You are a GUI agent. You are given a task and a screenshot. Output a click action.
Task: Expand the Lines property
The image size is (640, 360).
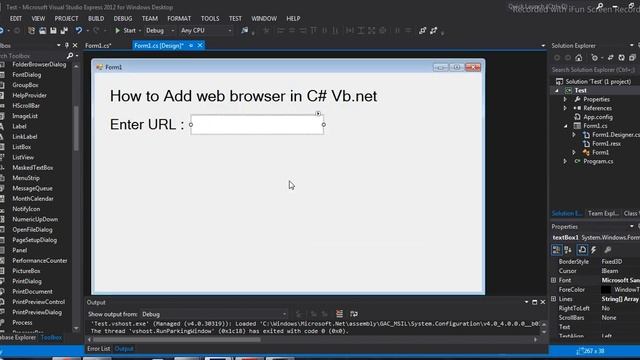point(553,299)
